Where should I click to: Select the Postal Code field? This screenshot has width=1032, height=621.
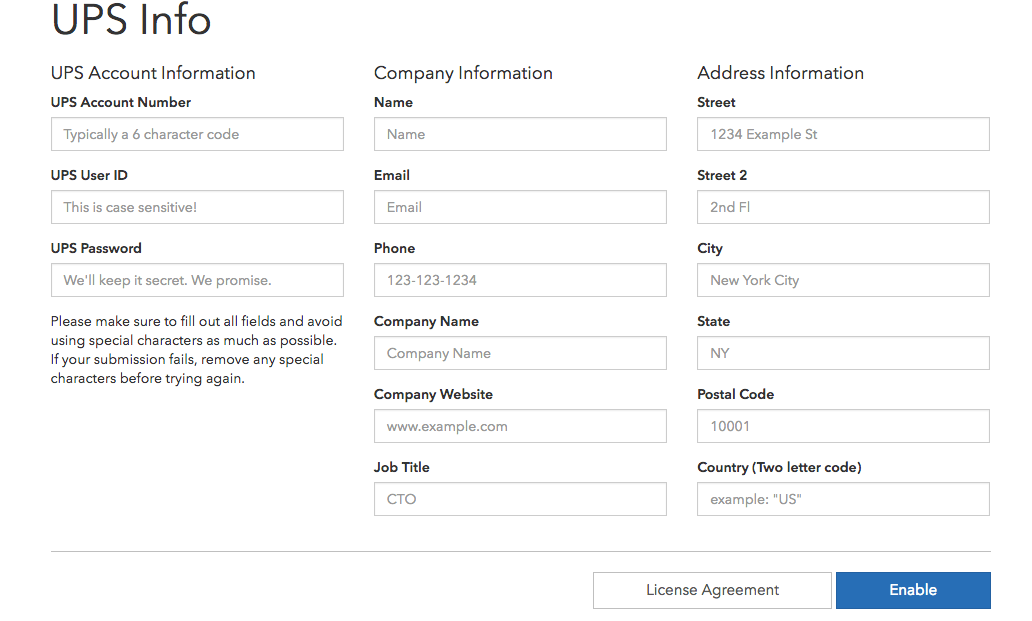point(843,426)
